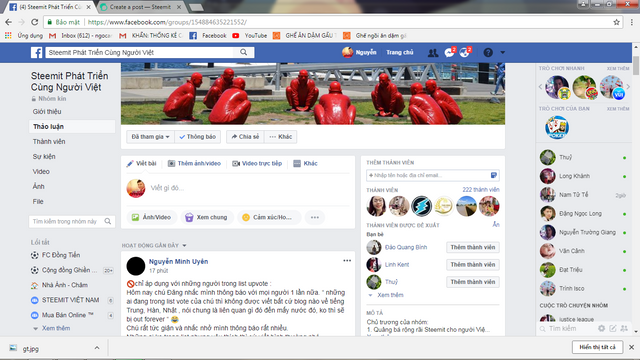The width and height of the screenshot is (640, 360).
Task: Open chat with Nguyễn Trường Giang
Action: [x=584, y=232]
